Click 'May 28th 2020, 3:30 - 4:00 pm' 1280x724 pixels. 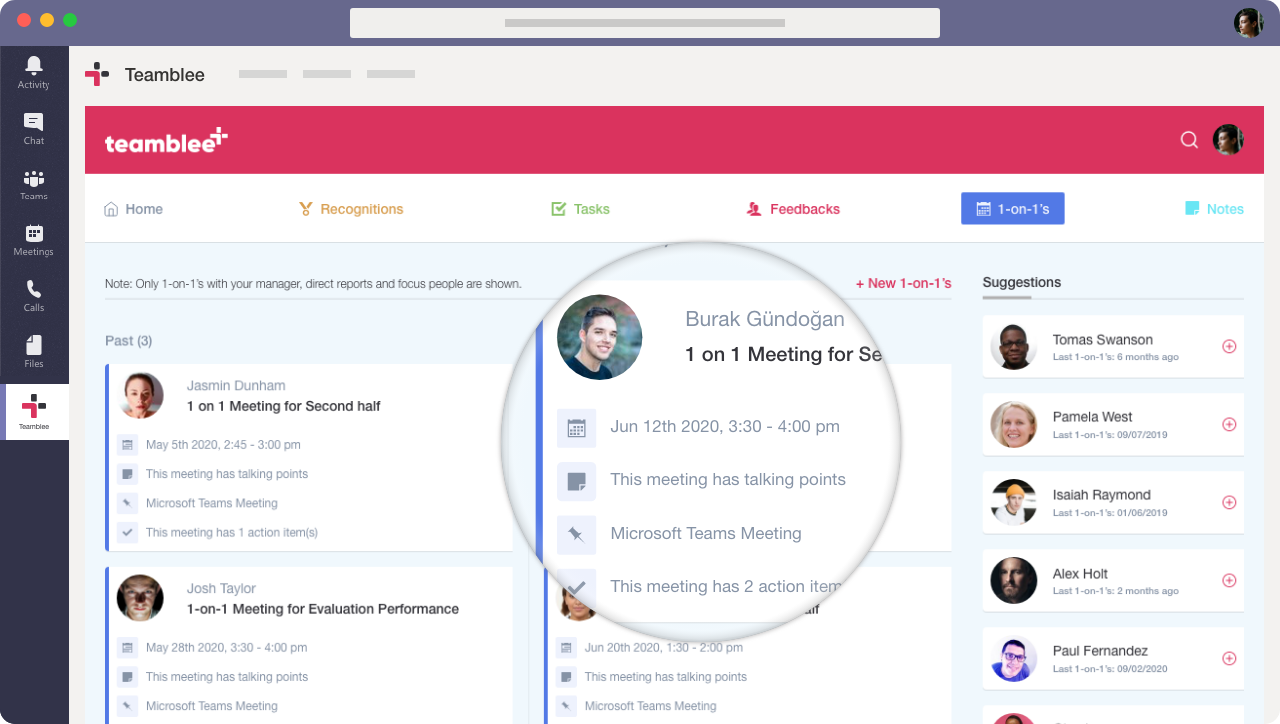(226, 648)
